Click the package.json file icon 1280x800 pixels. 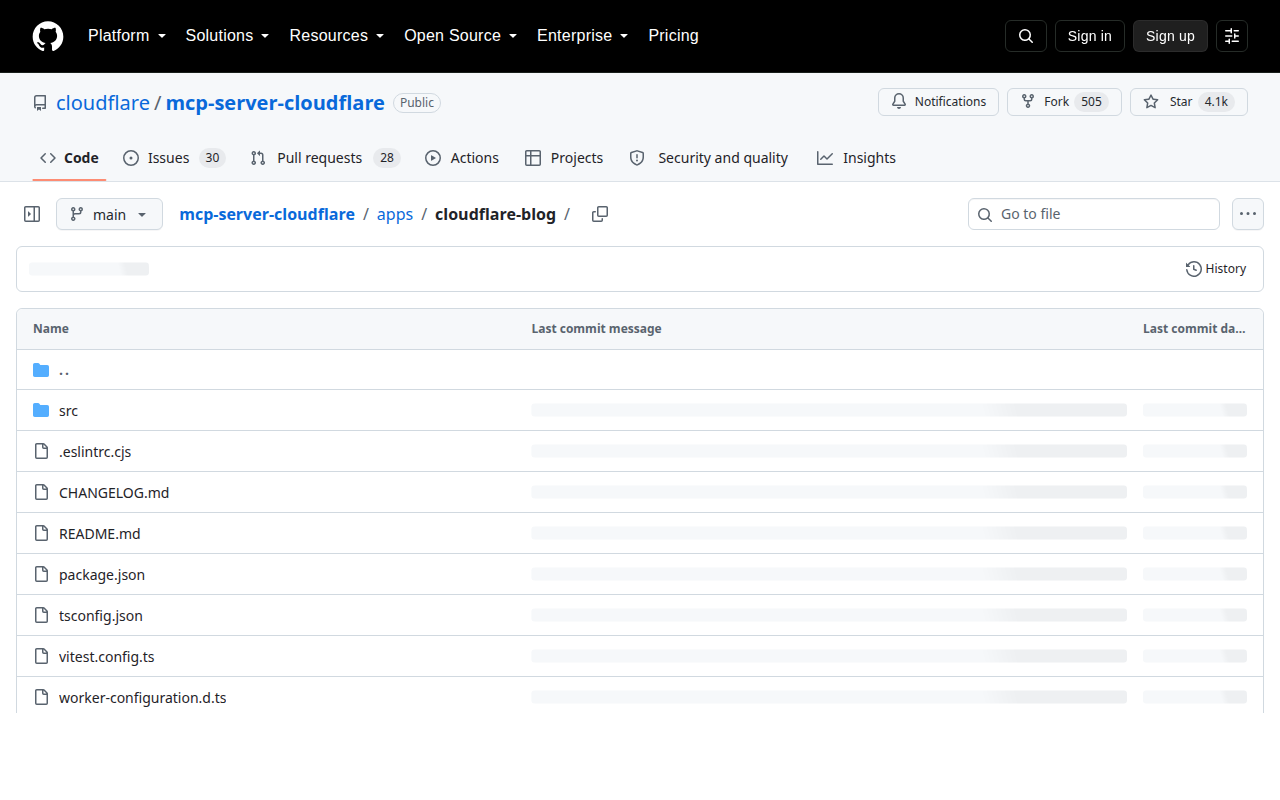point(41,575)
